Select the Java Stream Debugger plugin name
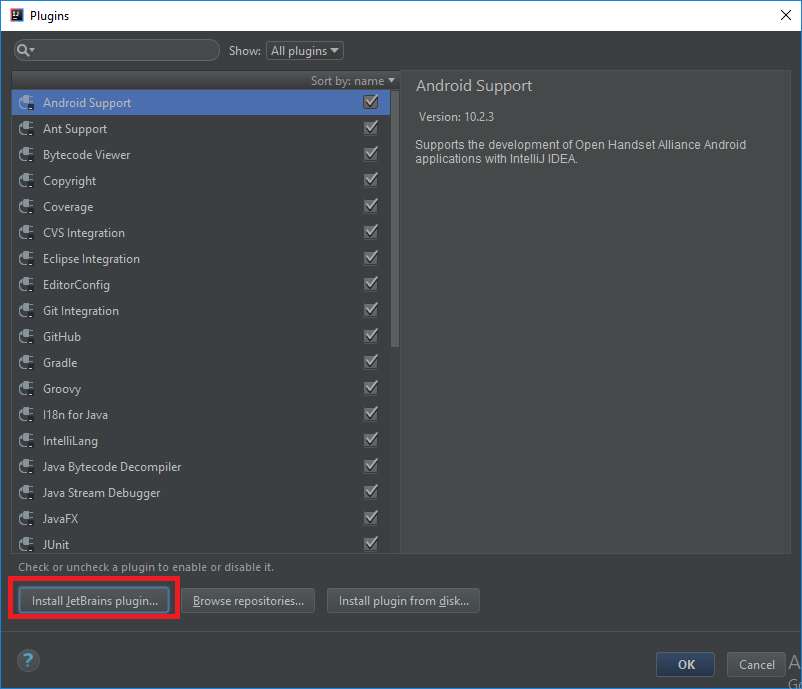The image size is (802, 689). coord(101,493)
